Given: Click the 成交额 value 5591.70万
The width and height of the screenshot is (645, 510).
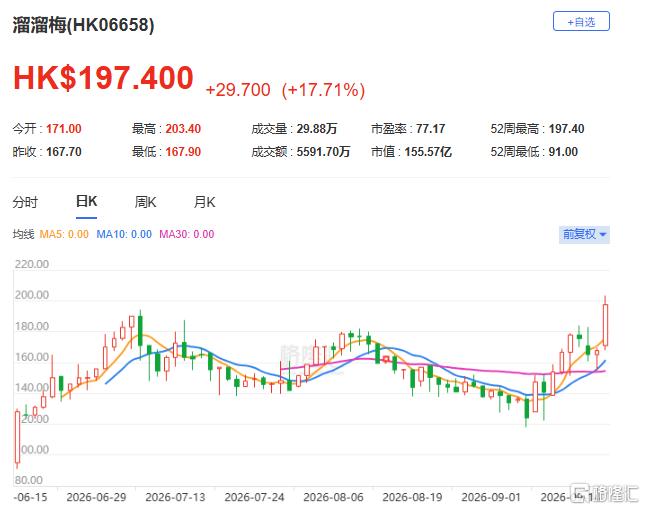Looking at the screenshot, I should [323, 152].
